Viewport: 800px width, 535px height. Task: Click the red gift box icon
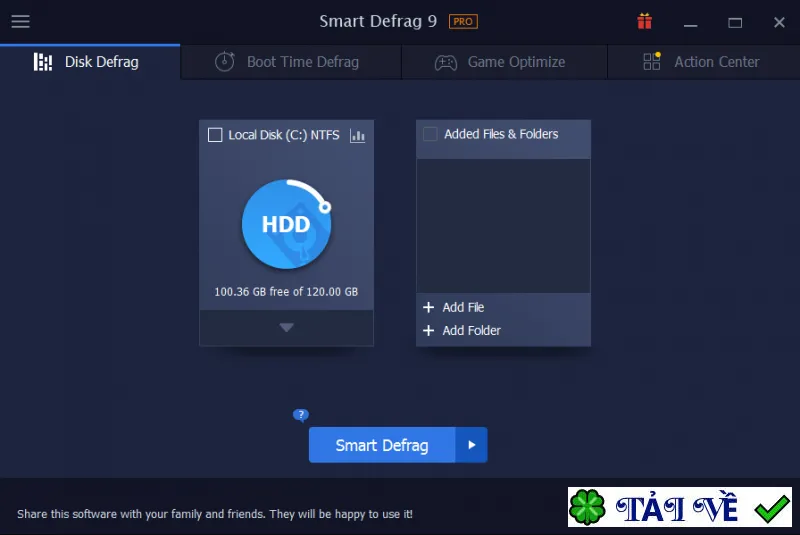tap(644, 21)
